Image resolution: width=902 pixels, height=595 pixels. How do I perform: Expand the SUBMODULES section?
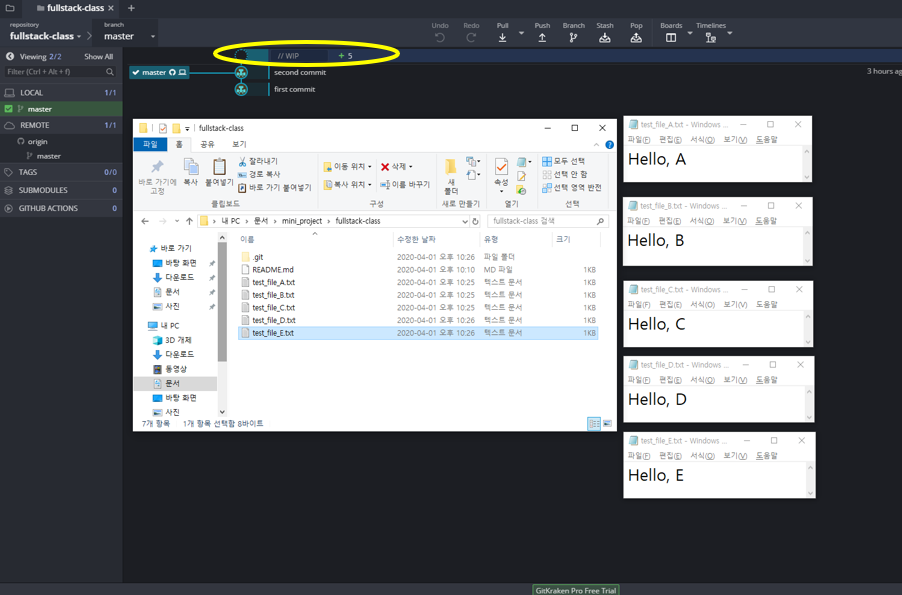point(61,190)
